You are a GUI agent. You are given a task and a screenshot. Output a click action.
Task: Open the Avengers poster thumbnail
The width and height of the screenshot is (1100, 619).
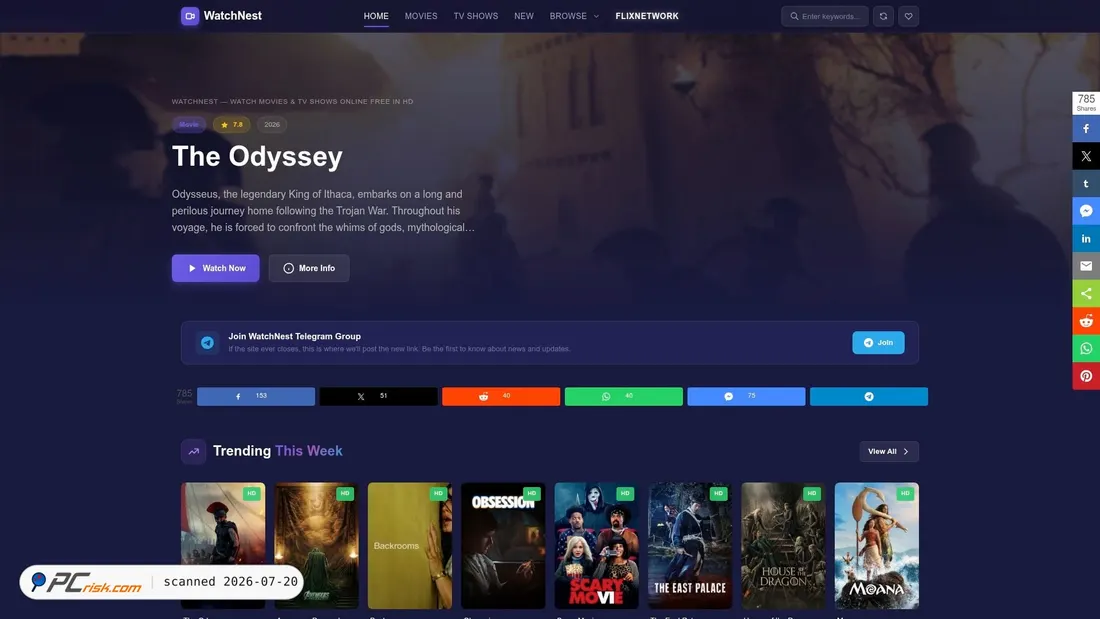316,545
